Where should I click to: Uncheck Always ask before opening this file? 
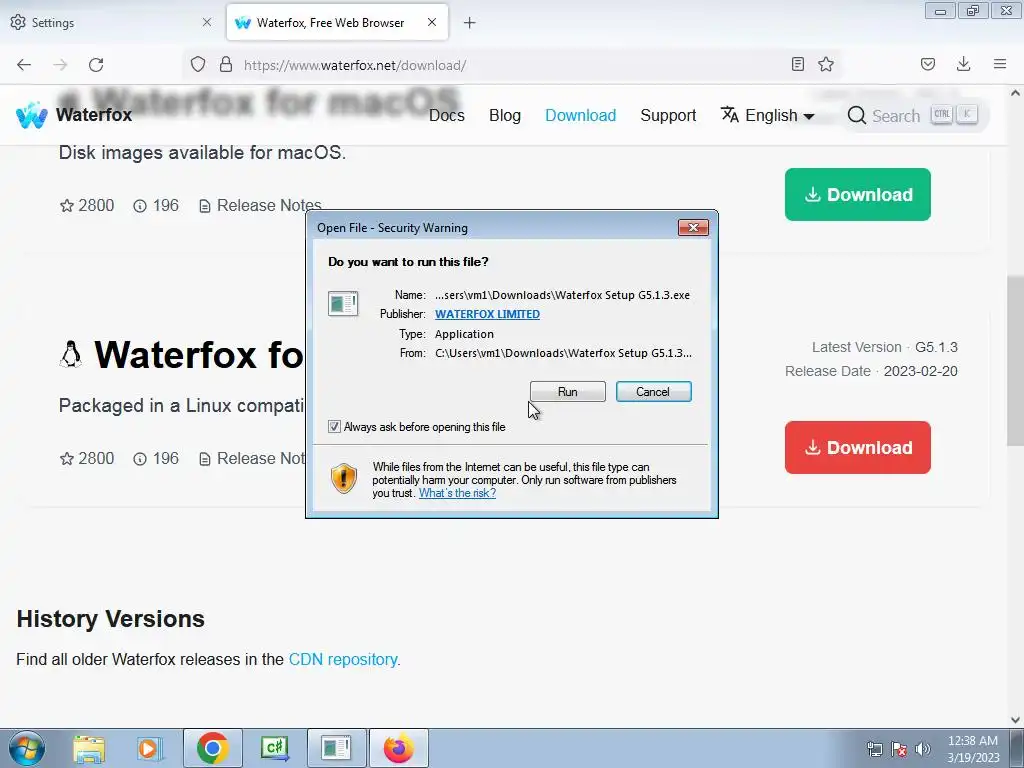pyautogui.click(x=334, y=426)
